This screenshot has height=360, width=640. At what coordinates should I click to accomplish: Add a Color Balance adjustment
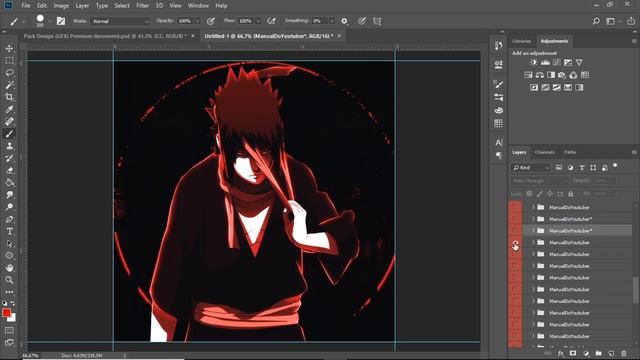(540, 75)
